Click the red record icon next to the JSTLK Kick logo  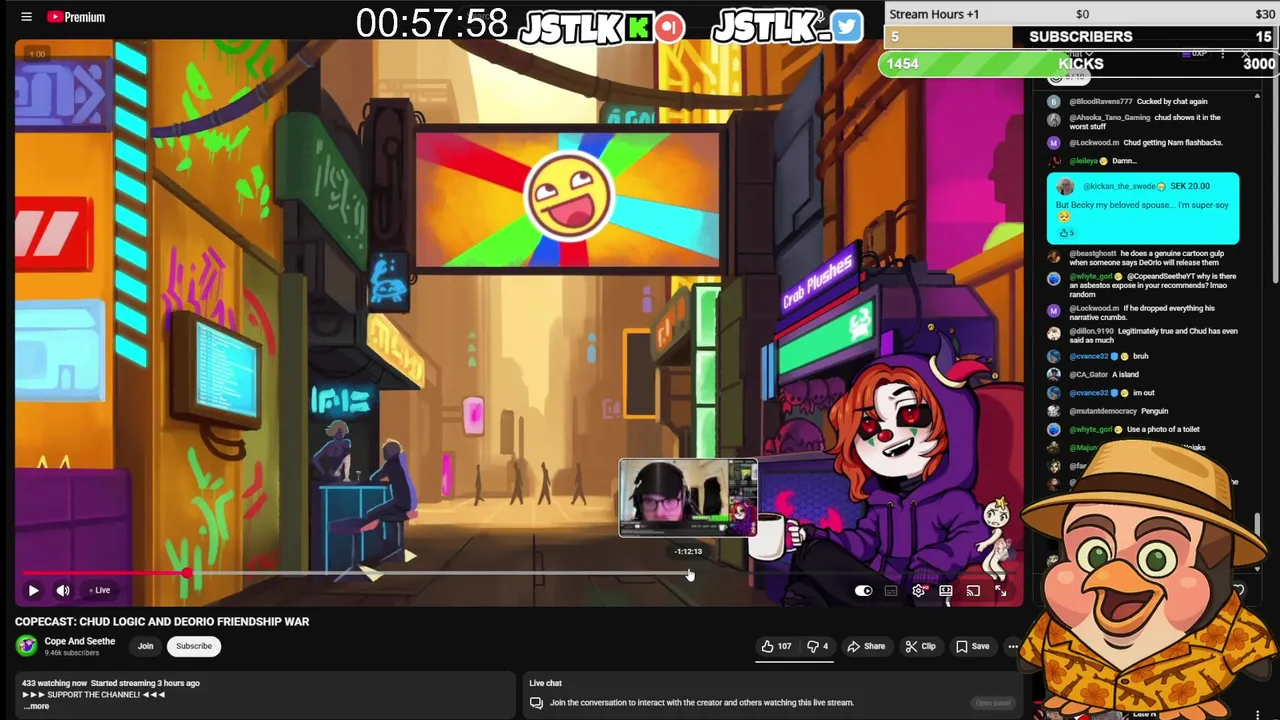tap(670, 27)
